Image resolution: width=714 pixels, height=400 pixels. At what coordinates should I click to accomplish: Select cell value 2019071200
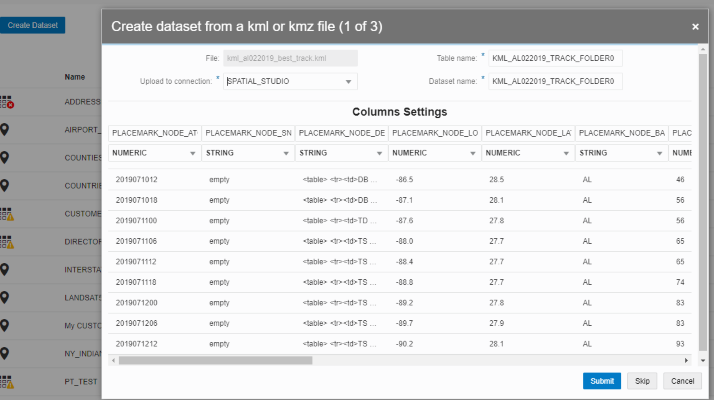136,303
